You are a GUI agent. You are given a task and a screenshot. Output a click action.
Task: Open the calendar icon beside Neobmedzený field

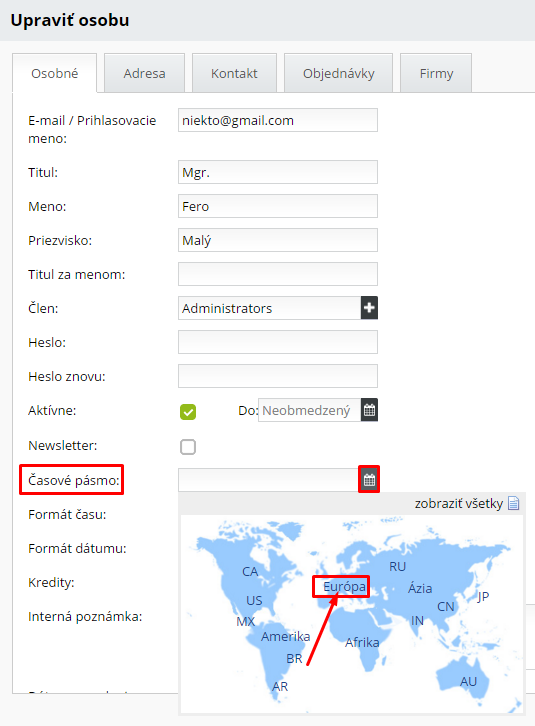369,410
